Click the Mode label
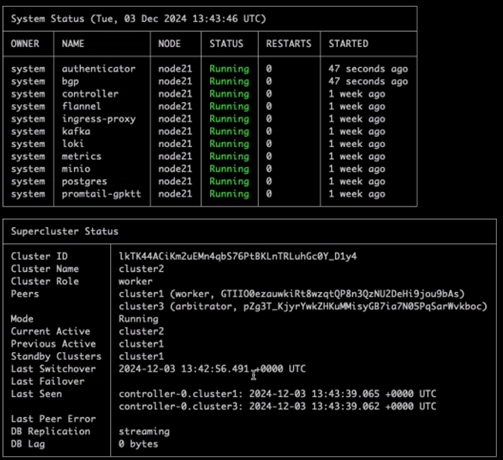Viewport: 503px width, 460px height. (x=22, y=319)
